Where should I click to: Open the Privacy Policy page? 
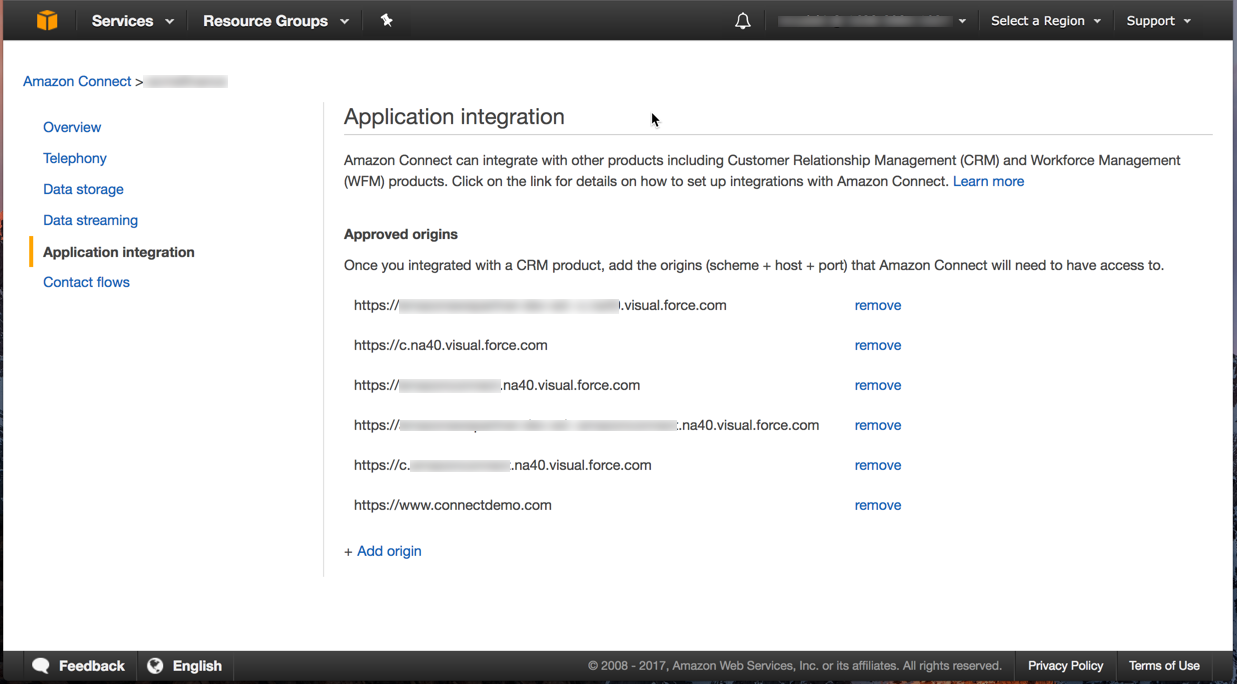pos(1064,665)
